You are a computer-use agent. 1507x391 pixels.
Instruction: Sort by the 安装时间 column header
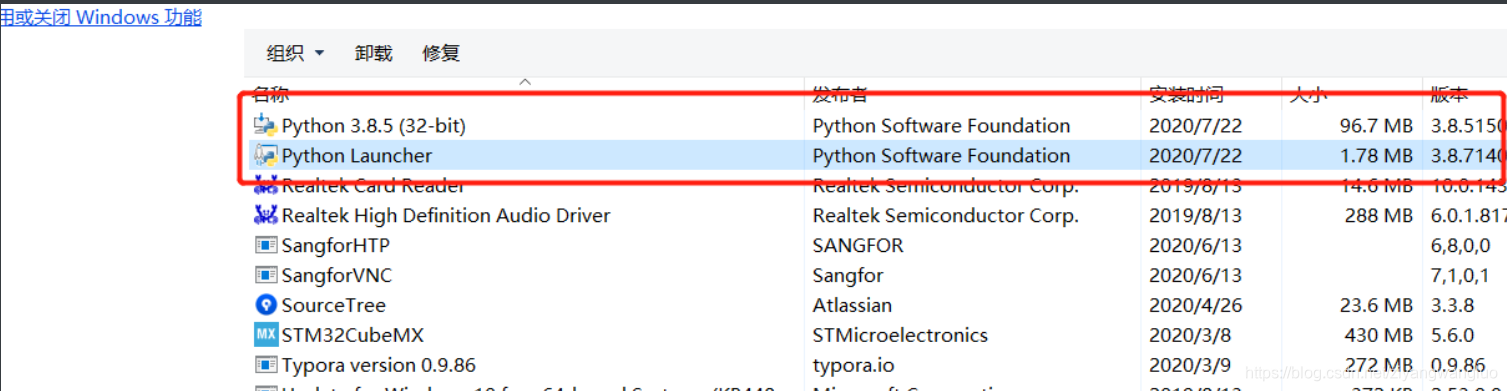(x=1186, y=95)
